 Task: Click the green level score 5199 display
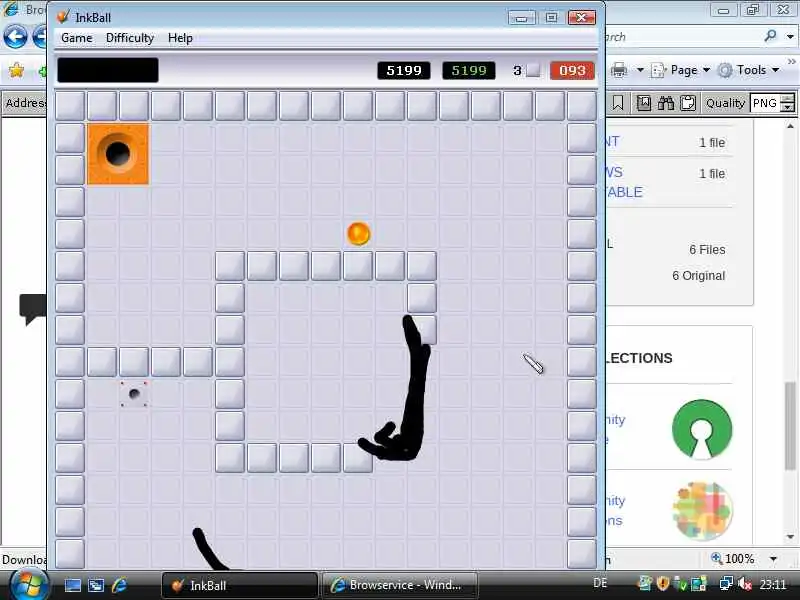coord(469,70)
